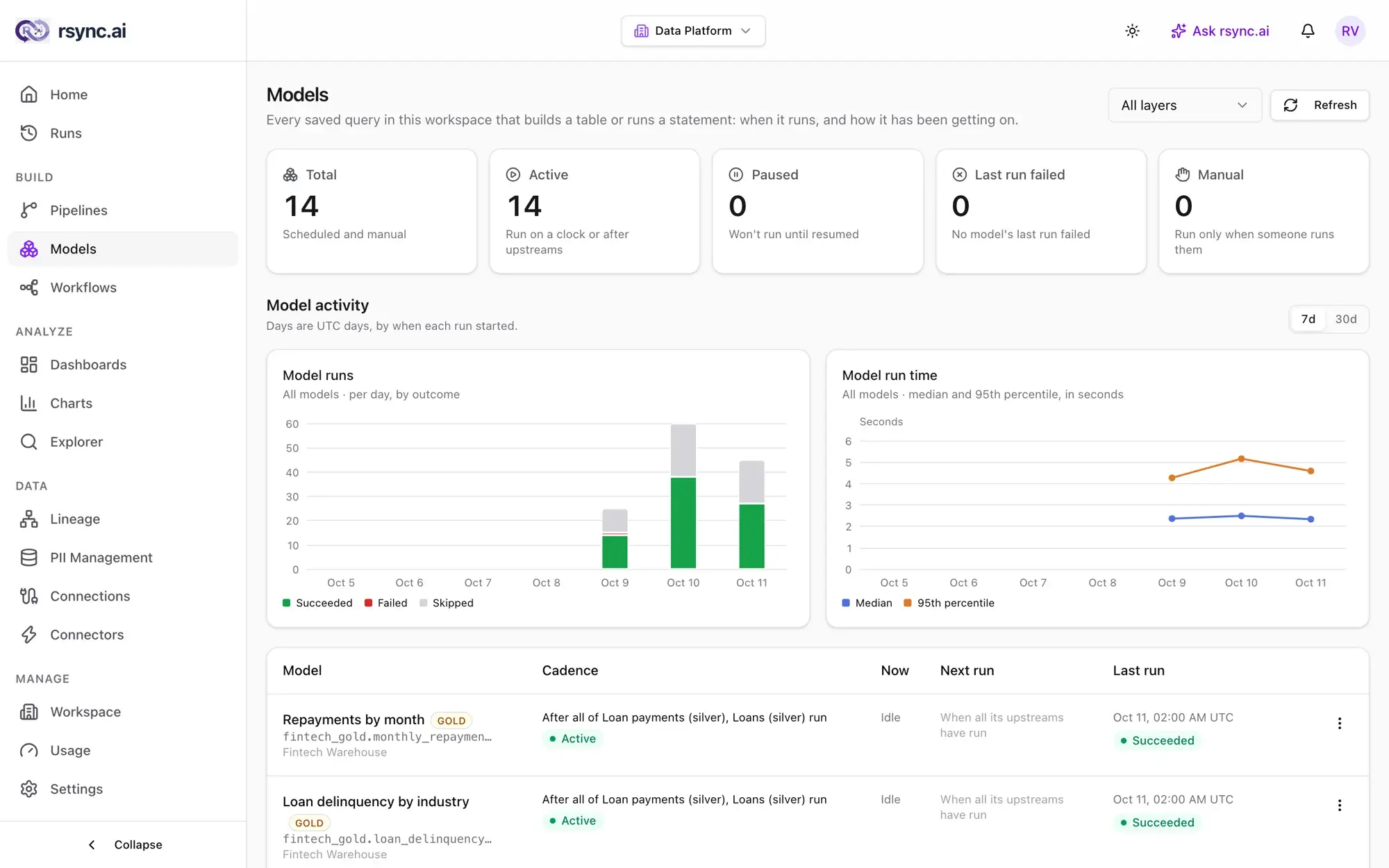Switch model activity to 7d
The width and height of the screenshot is (1389, 868).
(x=1308, y=319)
